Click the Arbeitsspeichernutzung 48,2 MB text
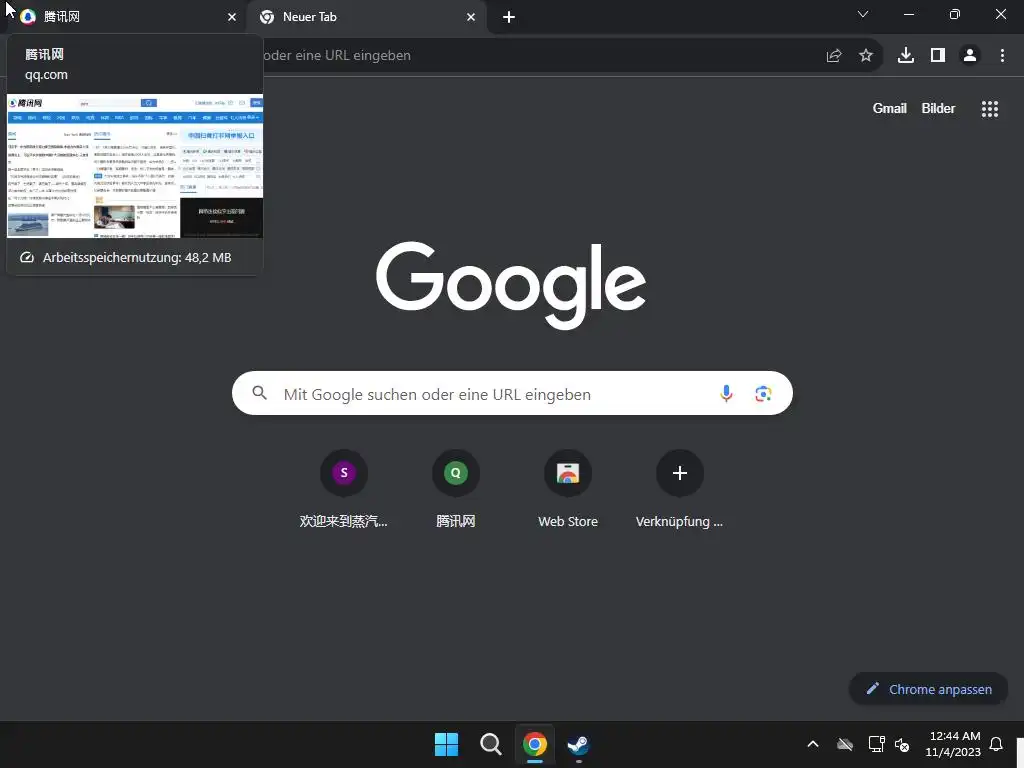This screenshot has width=1024, height=768. click(136, 257)
